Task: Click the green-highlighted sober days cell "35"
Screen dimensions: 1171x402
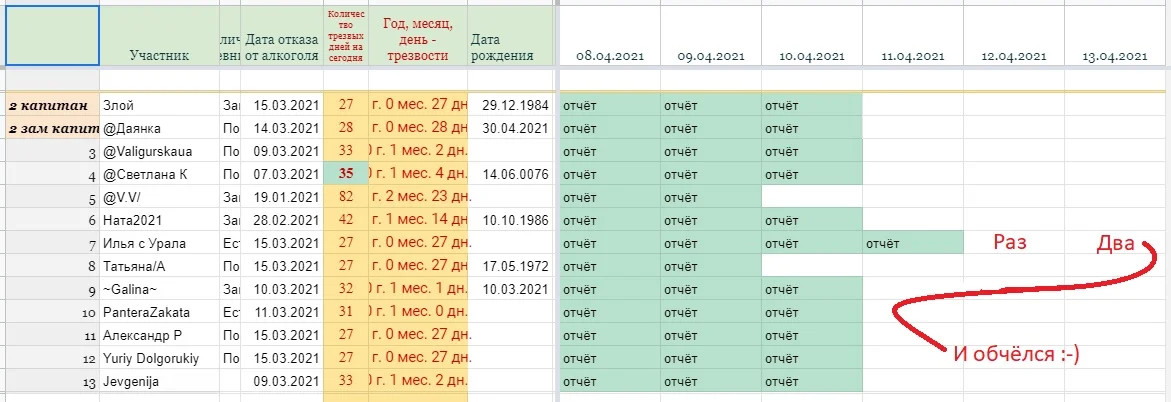Action: click(346, 174)
